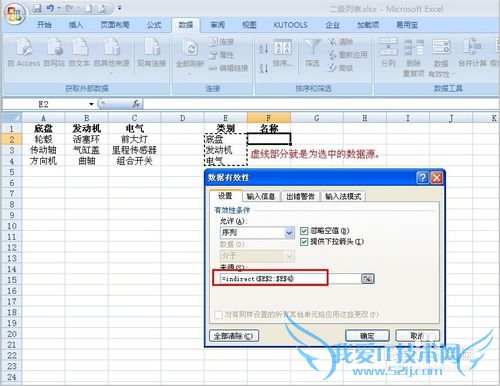The height and width of the screenshot is (386, 500).
Task: Click the Source formula input field
Action: (289, 279)
